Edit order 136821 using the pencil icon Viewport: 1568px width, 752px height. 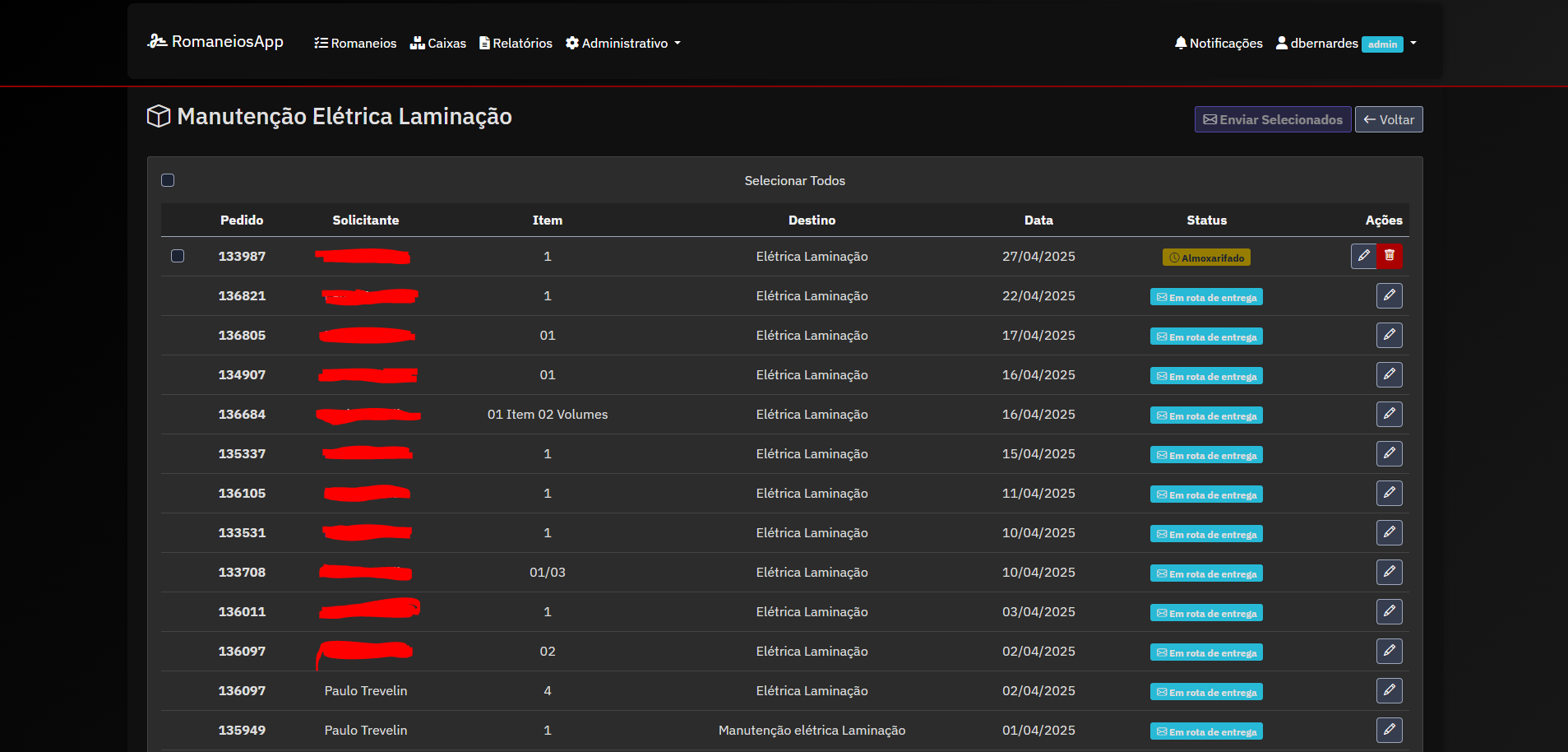pyautogui.click(x=1389, y=295)
